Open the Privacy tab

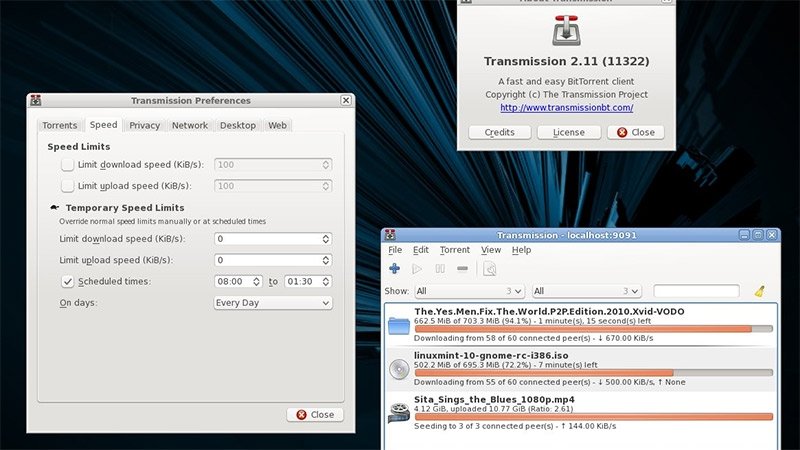click(144, 126)
